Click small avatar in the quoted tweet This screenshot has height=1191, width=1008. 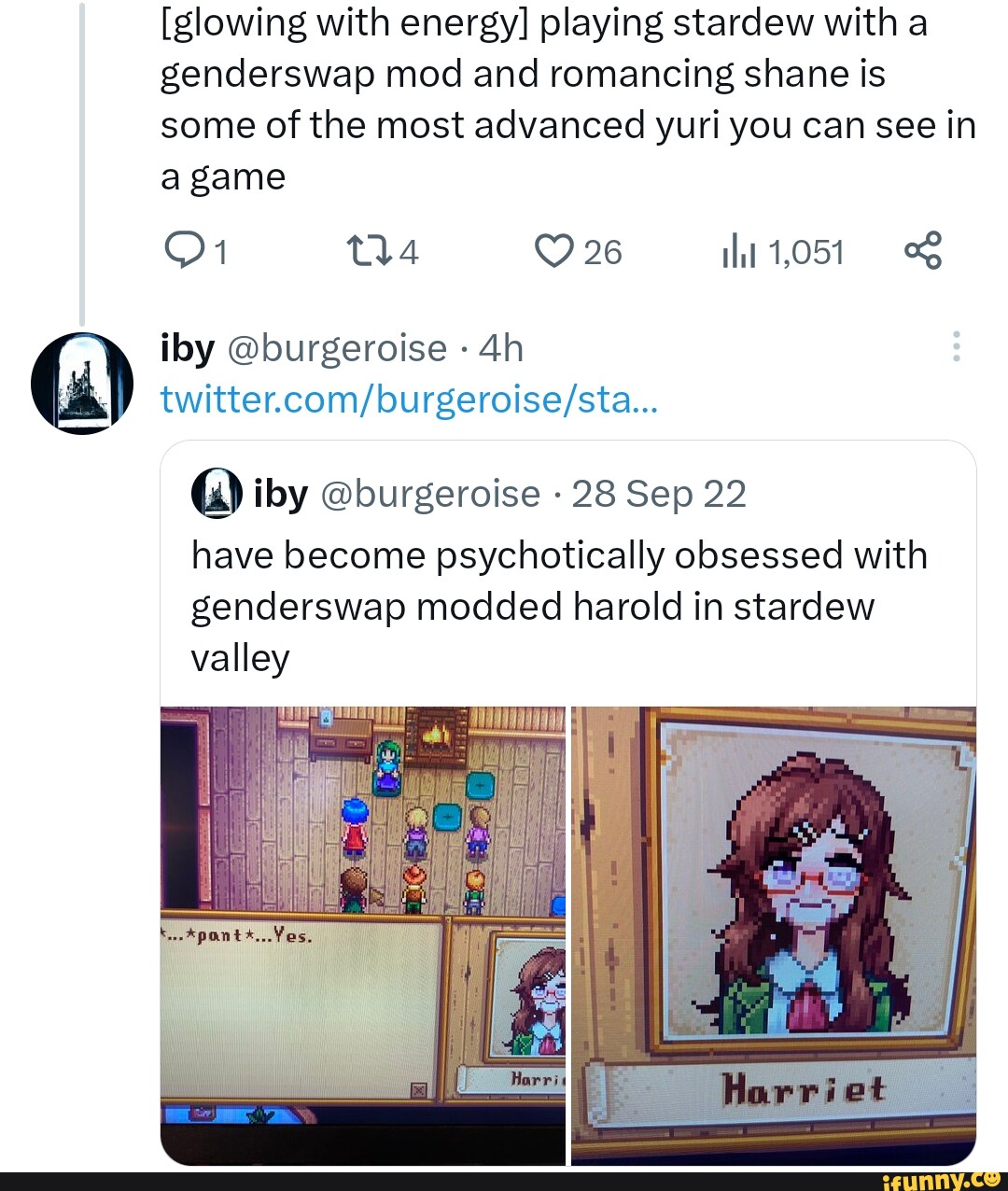(216, 494)
